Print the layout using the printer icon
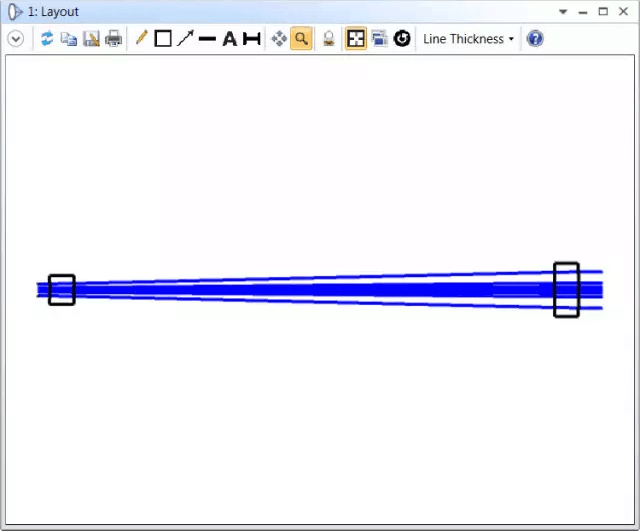The height and width of the screenshot is (532, 642). tap(114, 39)
